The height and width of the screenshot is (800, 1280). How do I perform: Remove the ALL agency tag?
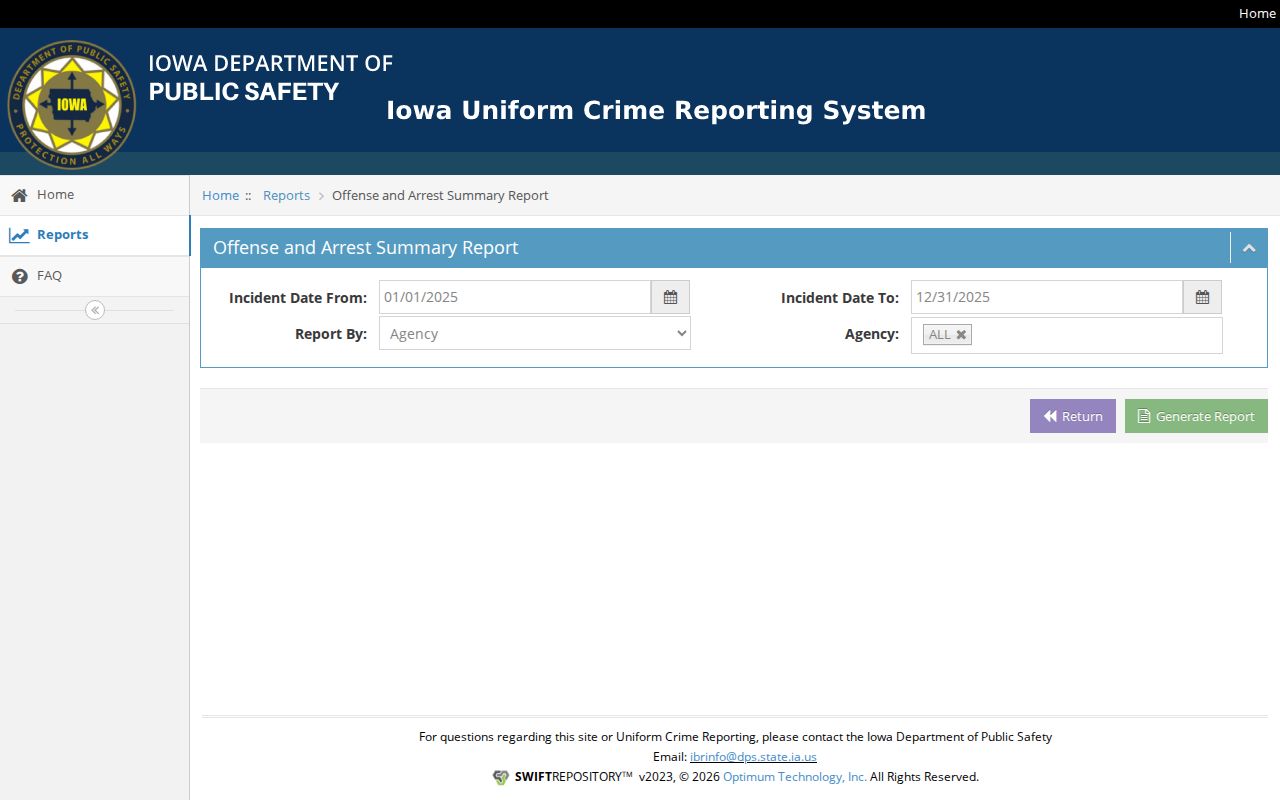[x=961, y=335]
